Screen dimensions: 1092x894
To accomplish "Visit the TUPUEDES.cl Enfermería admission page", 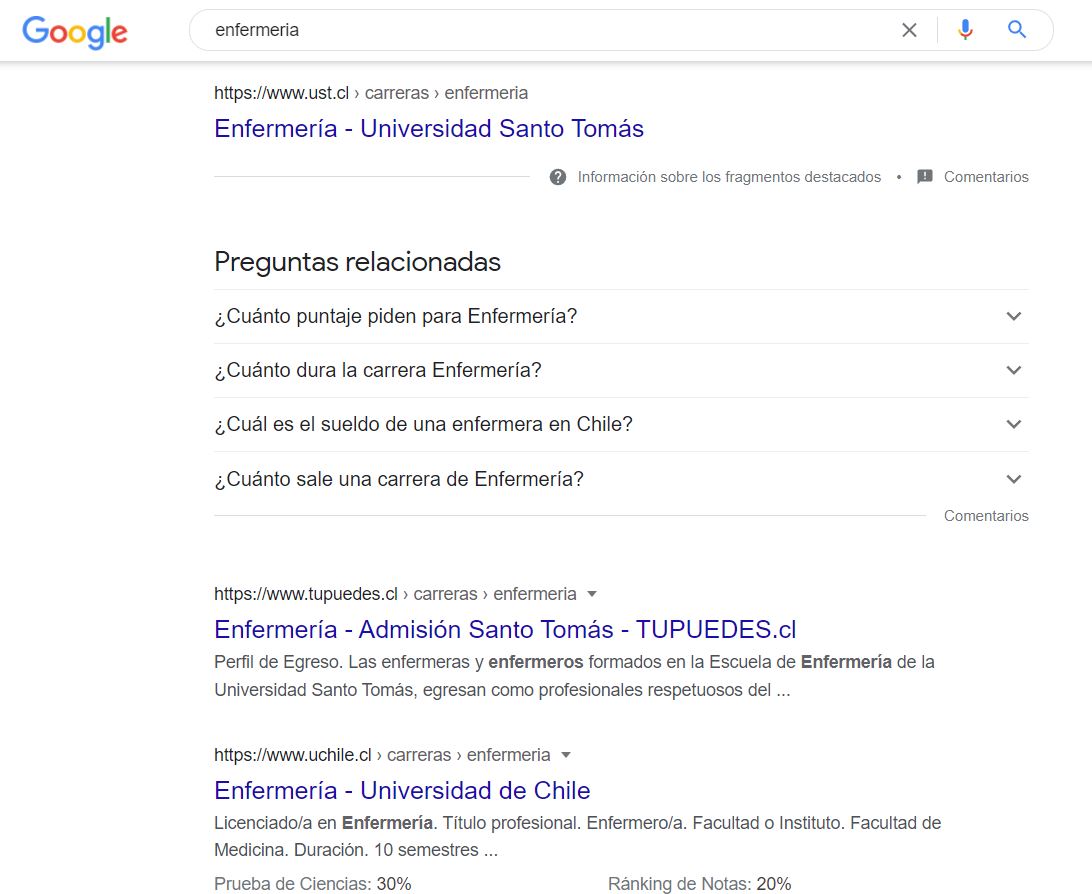I will tap(504, 629).
